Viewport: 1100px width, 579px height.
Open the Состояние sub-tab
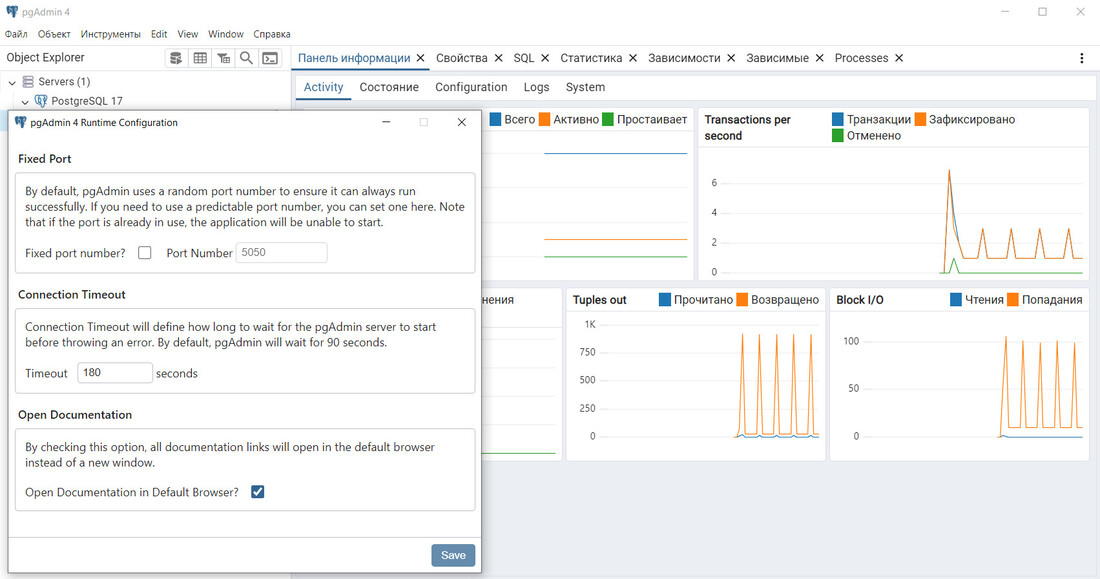pos(389,87)
